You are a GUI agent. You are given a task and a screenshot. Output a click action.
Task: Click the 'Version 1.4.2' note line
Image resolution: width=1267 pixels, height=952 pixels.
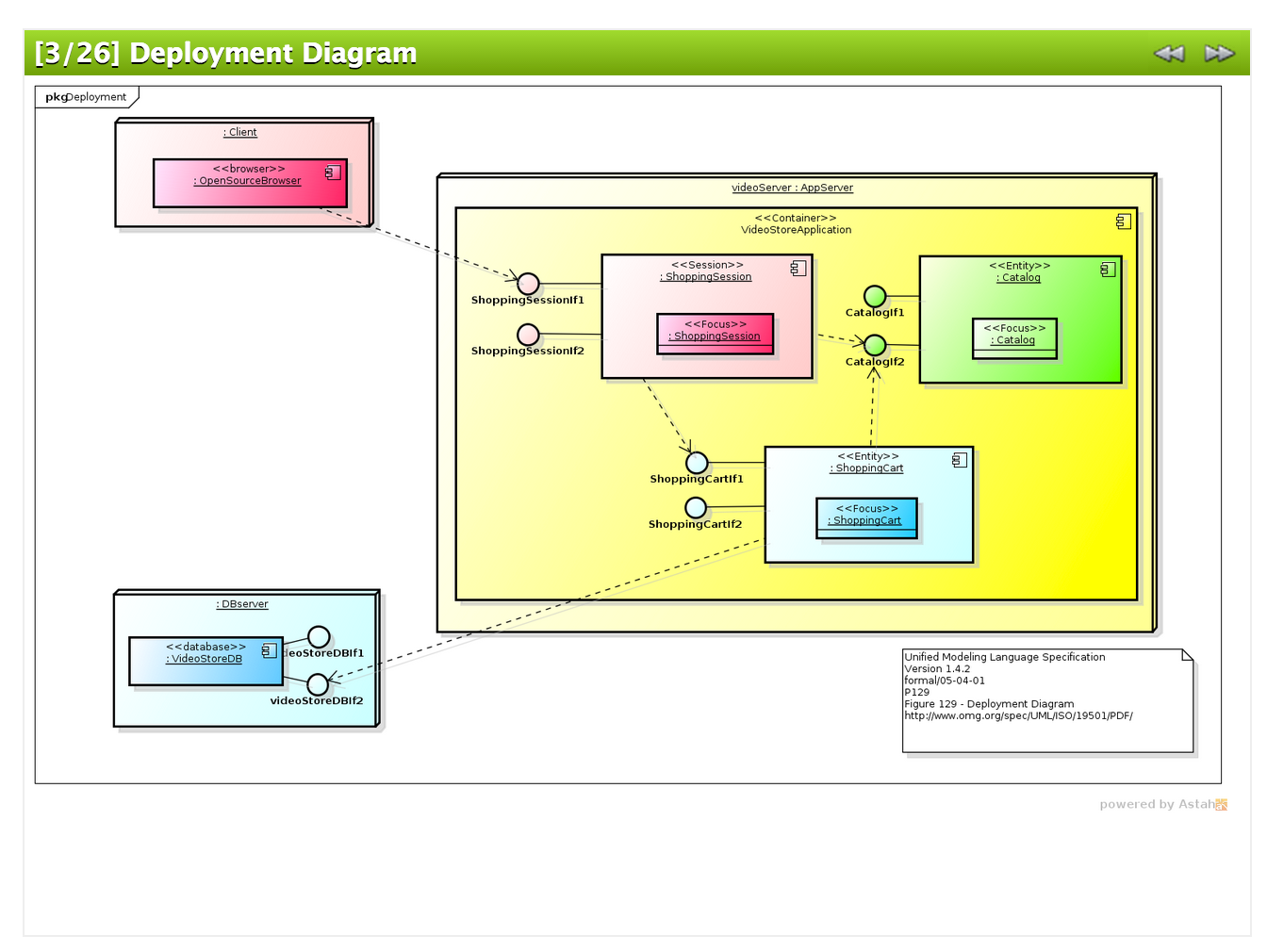(x=937, y=669)
